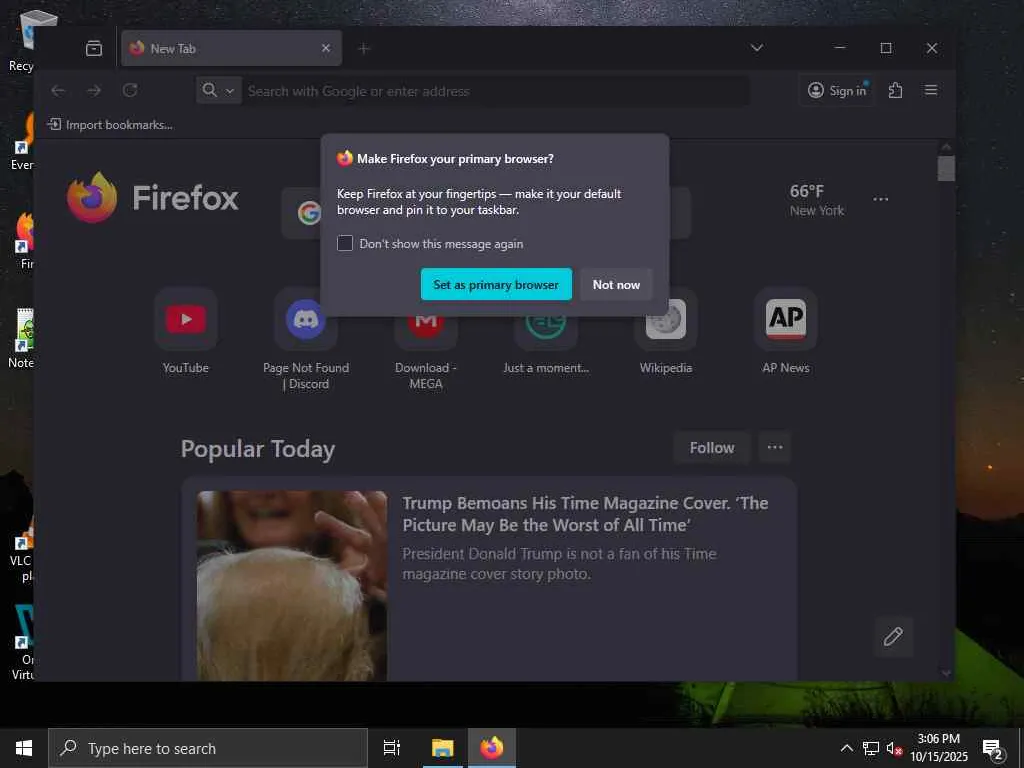
Task: Click scrollbar down arrow
Action: coord(946,672)
